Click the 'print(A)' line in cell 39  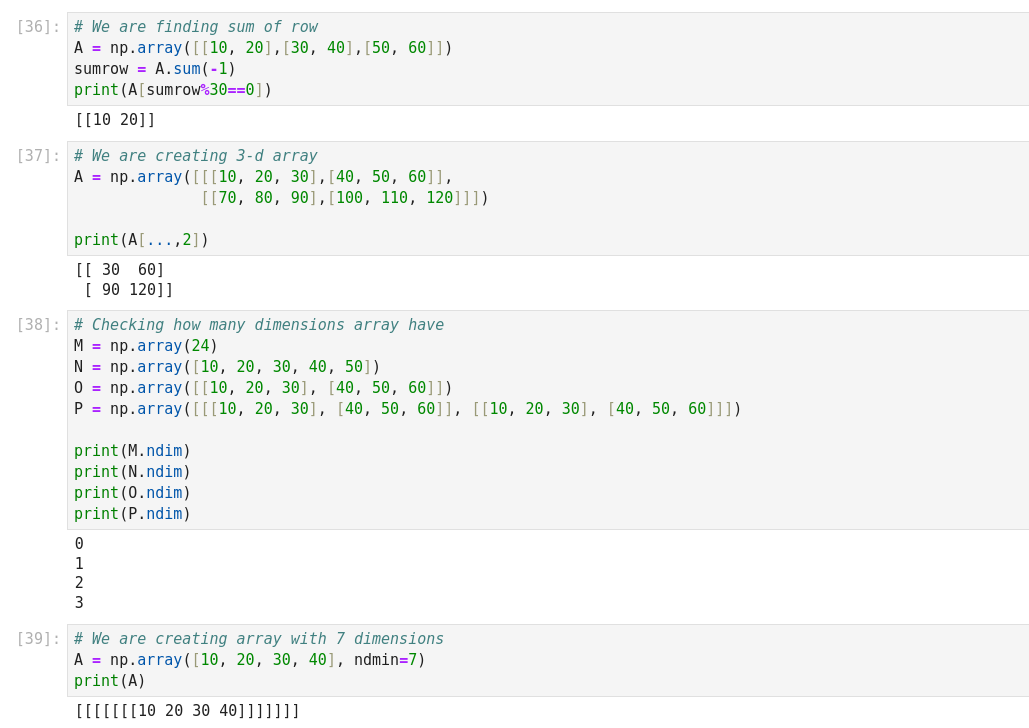pos(110,681)
